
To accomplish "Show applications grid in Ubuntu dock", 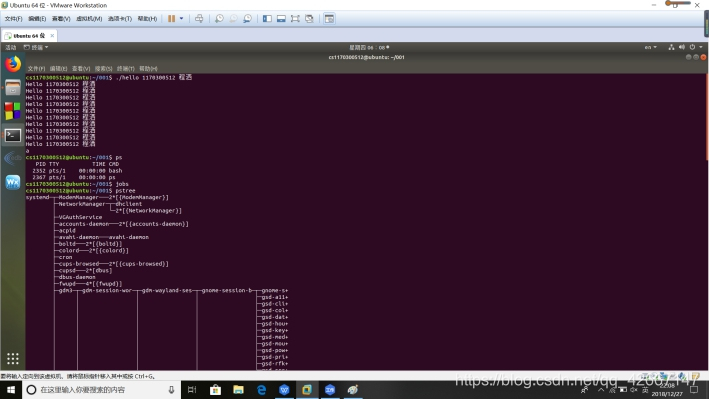I will [13, 358].
